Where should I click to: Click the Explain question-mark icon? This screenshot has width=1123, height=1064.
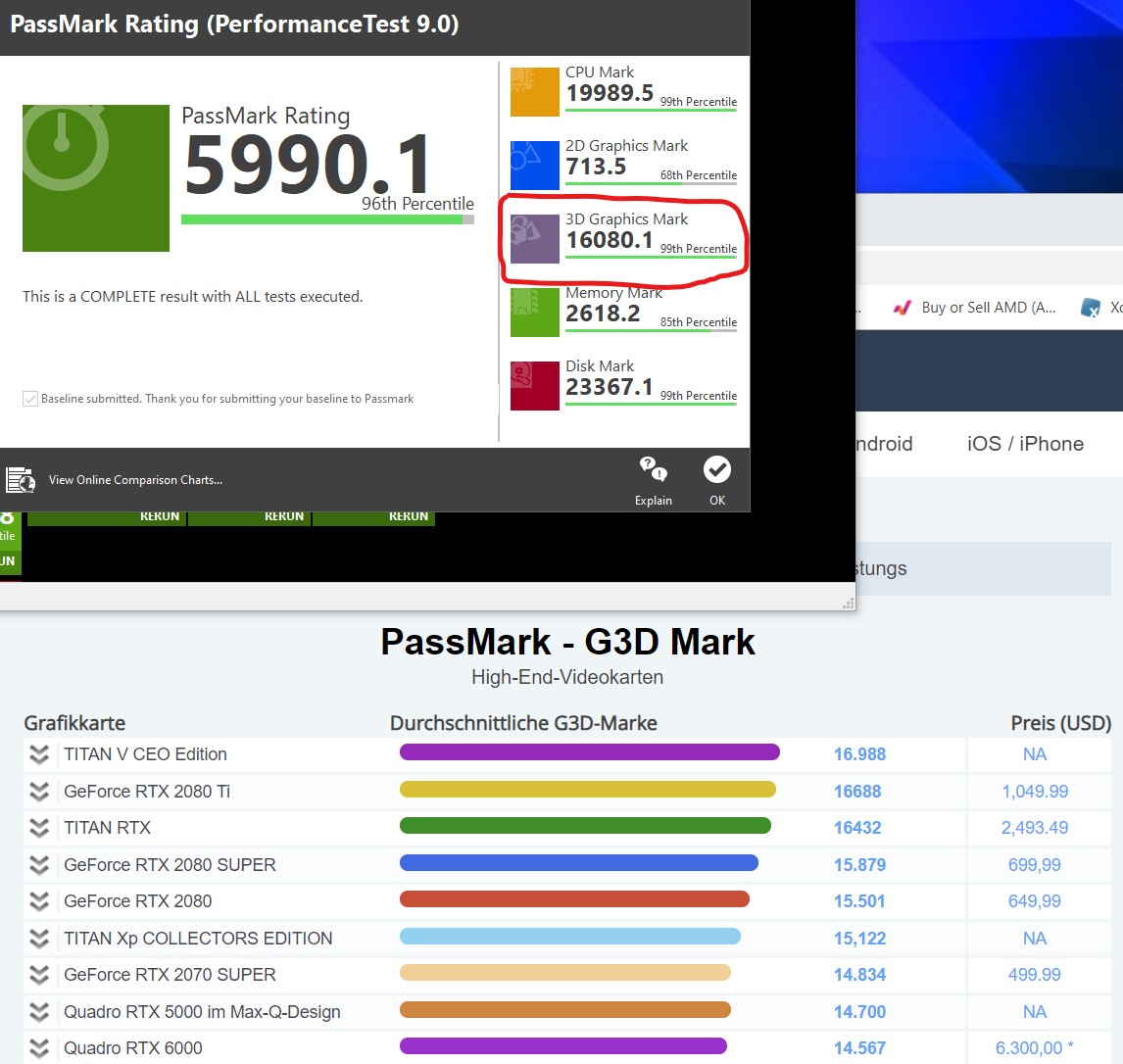click(x=654, y=469)
